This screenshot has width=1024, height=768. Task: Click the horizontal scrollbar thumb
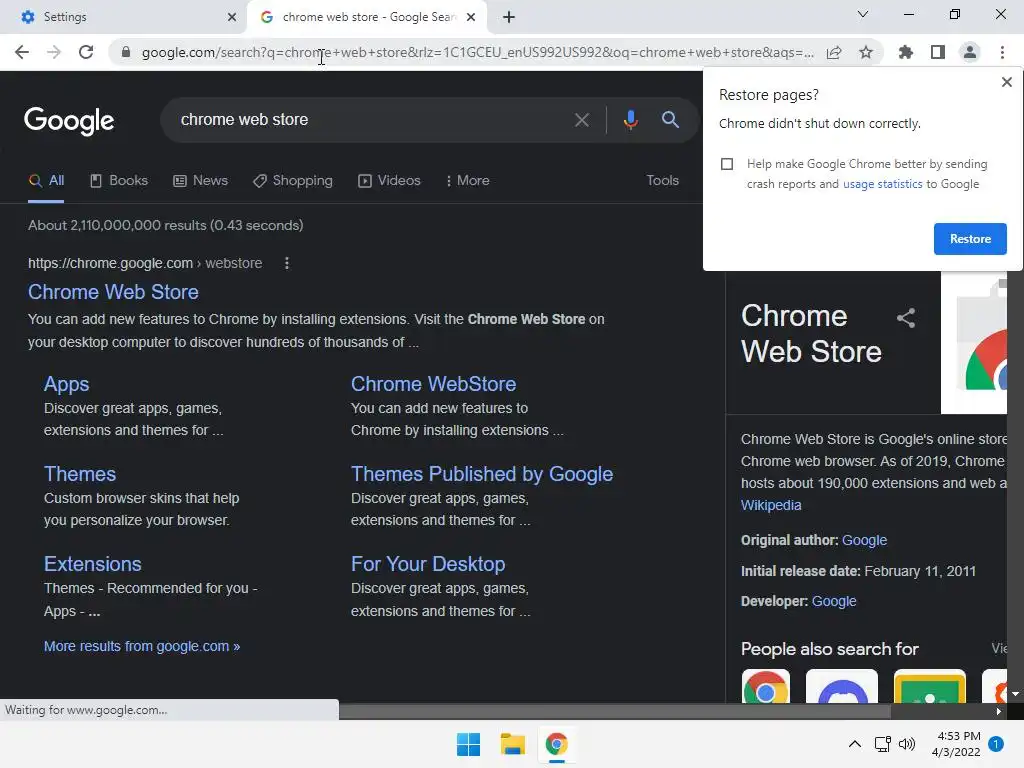pyautogui.click(x=615, y=712)
